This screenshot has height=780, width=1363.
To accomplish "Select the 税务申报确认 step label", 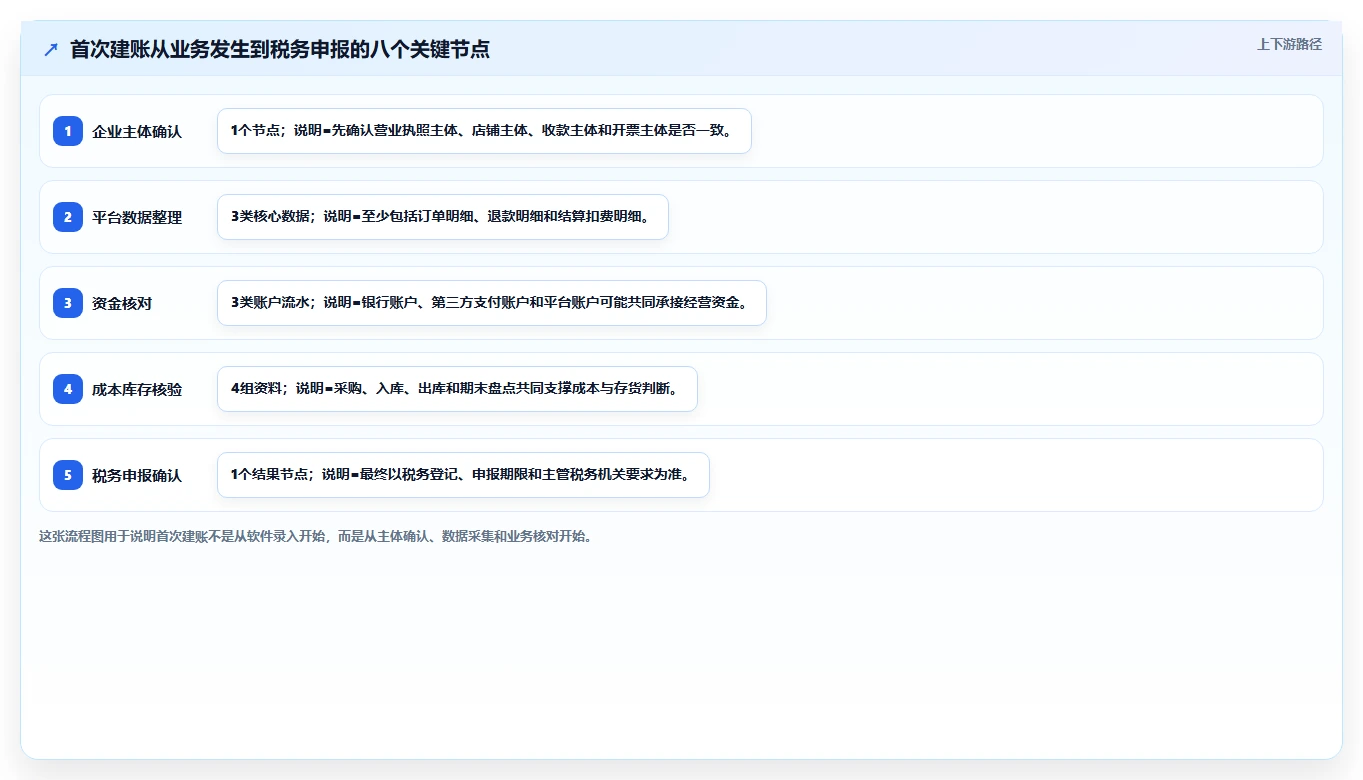I will tap(137, 475).
